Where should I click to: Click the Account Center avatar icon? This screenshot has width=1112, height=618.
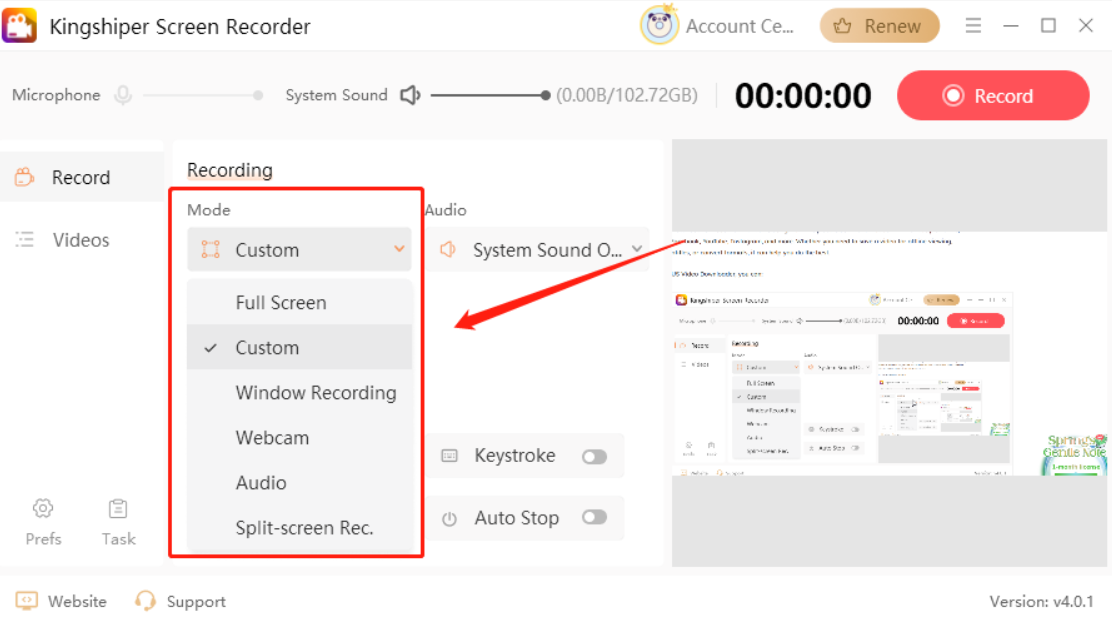(x=659, y=26)
